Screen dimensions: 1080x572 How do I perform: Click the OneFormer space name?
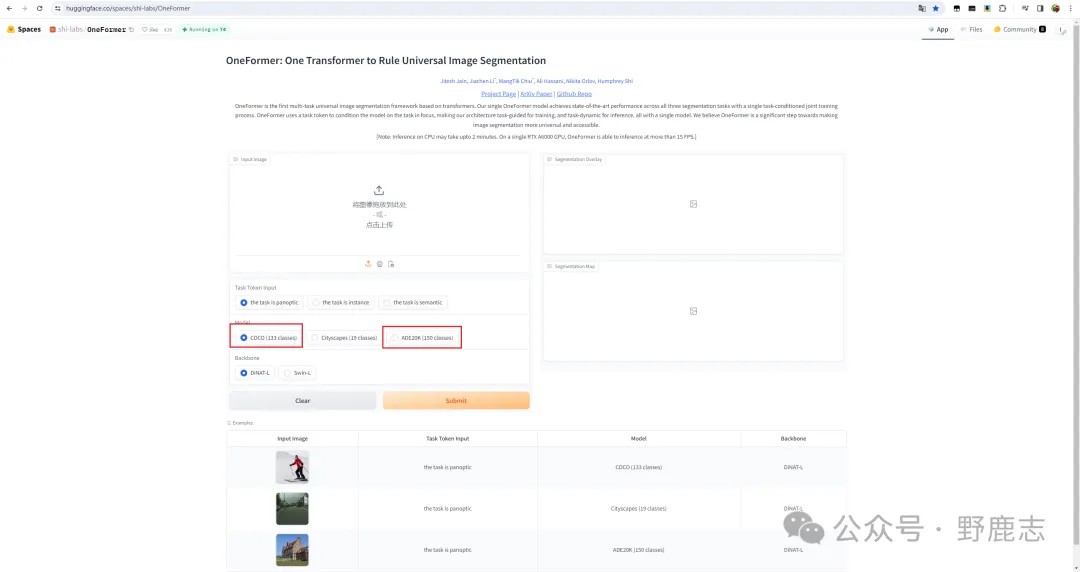(106, 30)
